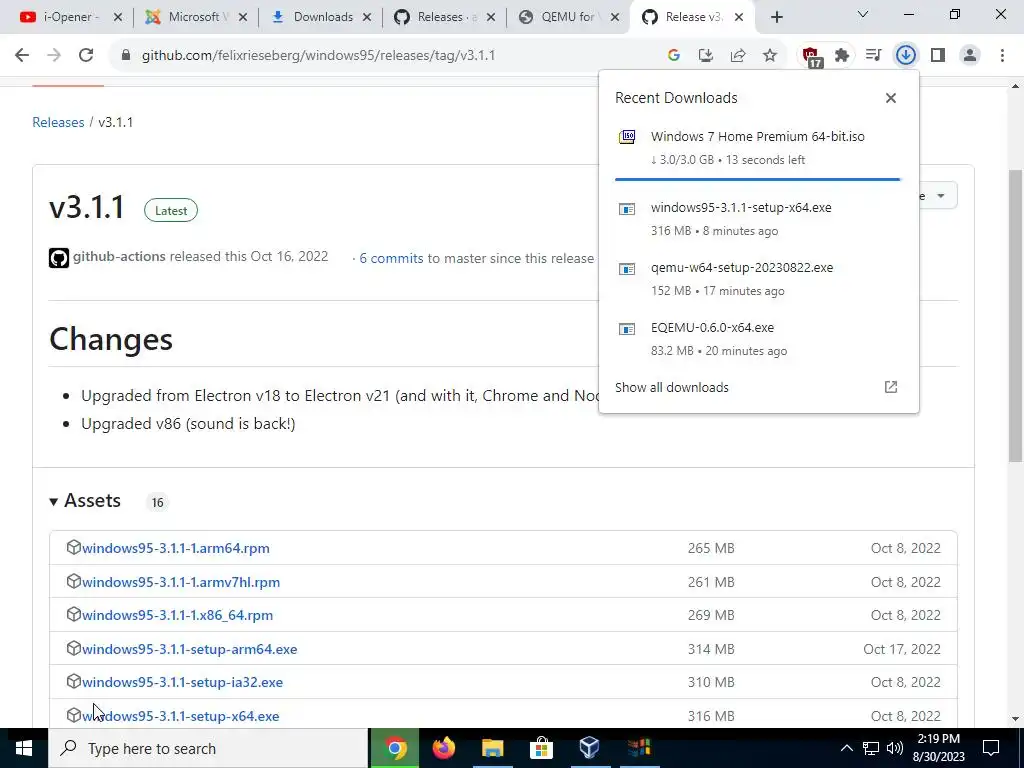Close the i-Opener tab
Viewport: 1024px width, 768px height.
(118, 18)
